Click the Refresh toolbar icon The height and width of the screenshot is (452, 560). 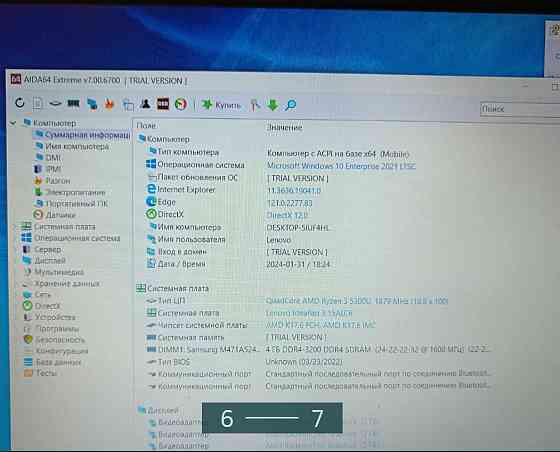(20, 103)
